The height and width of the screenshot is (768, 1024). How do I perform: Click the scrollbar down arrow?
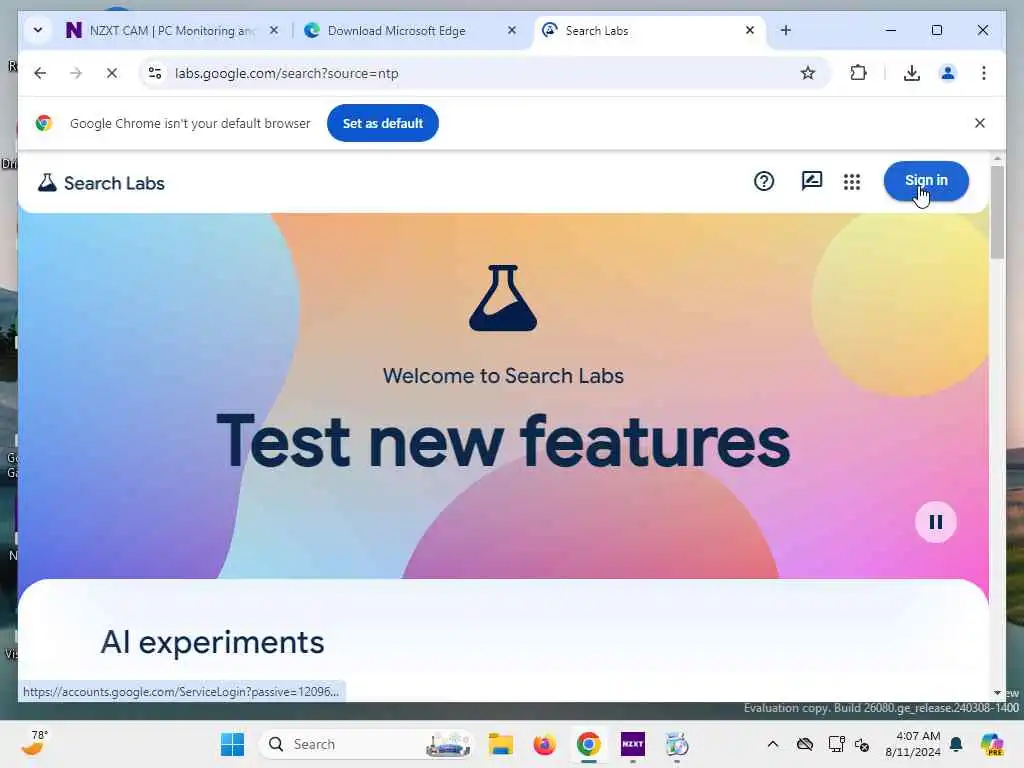pyautogui.click(x=997, y=692)
